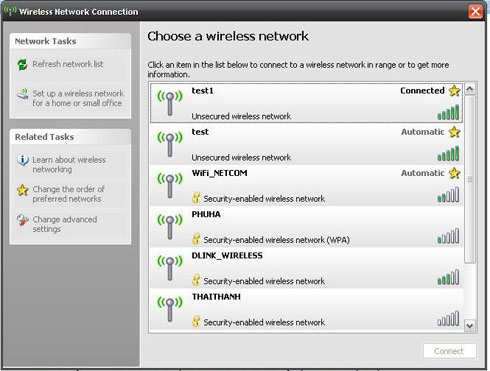Screen dimensions: 490x371
Task: Open Change the order of preferred networks
Action: pyautogui.click(x=68, y=194)
